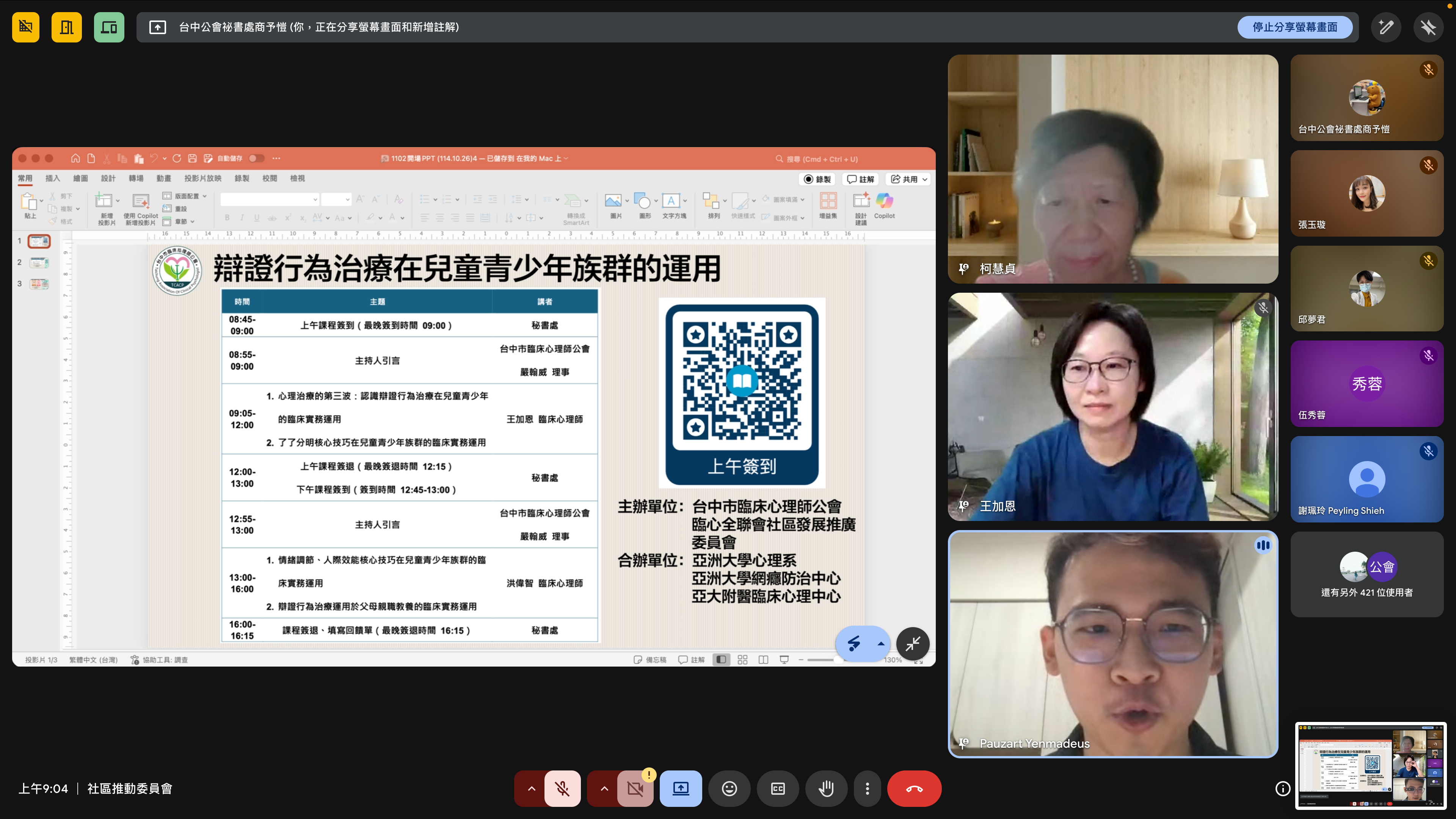Click the red leave call button
Image resolution: width=1456 pixels, height=819 pixels.
pyautogui.click(x=914, y=789)
